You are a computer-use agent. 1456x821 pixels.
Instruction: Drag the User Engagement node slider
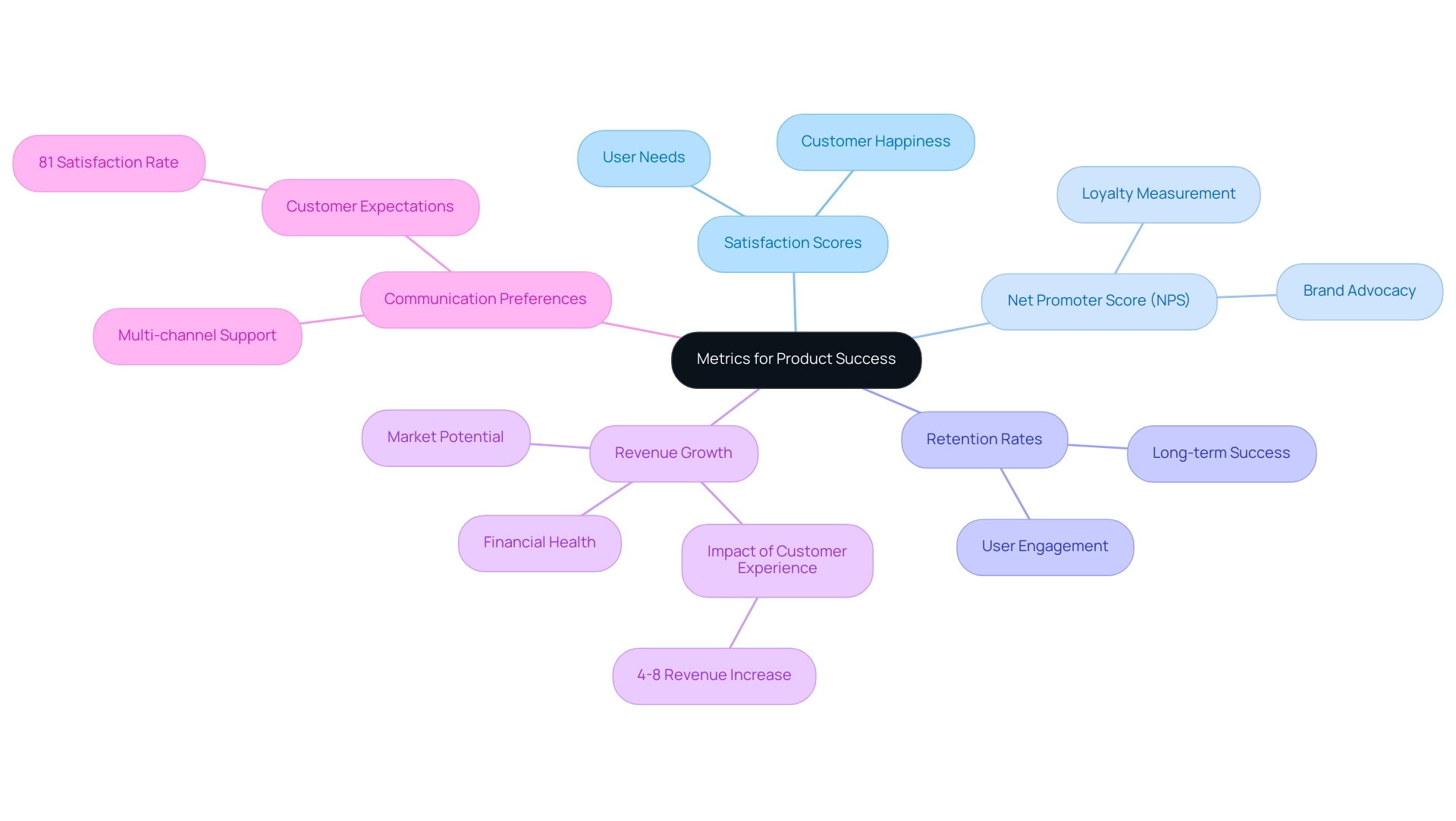(1043, 544)
